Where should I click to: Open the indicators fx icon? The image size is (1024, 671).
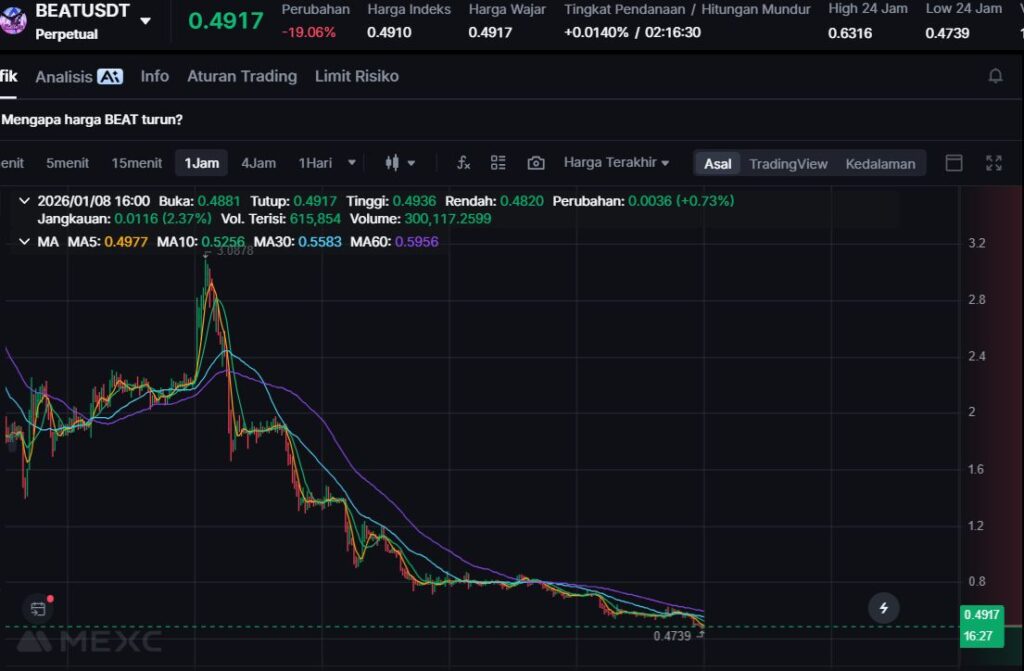click(463, 163)
